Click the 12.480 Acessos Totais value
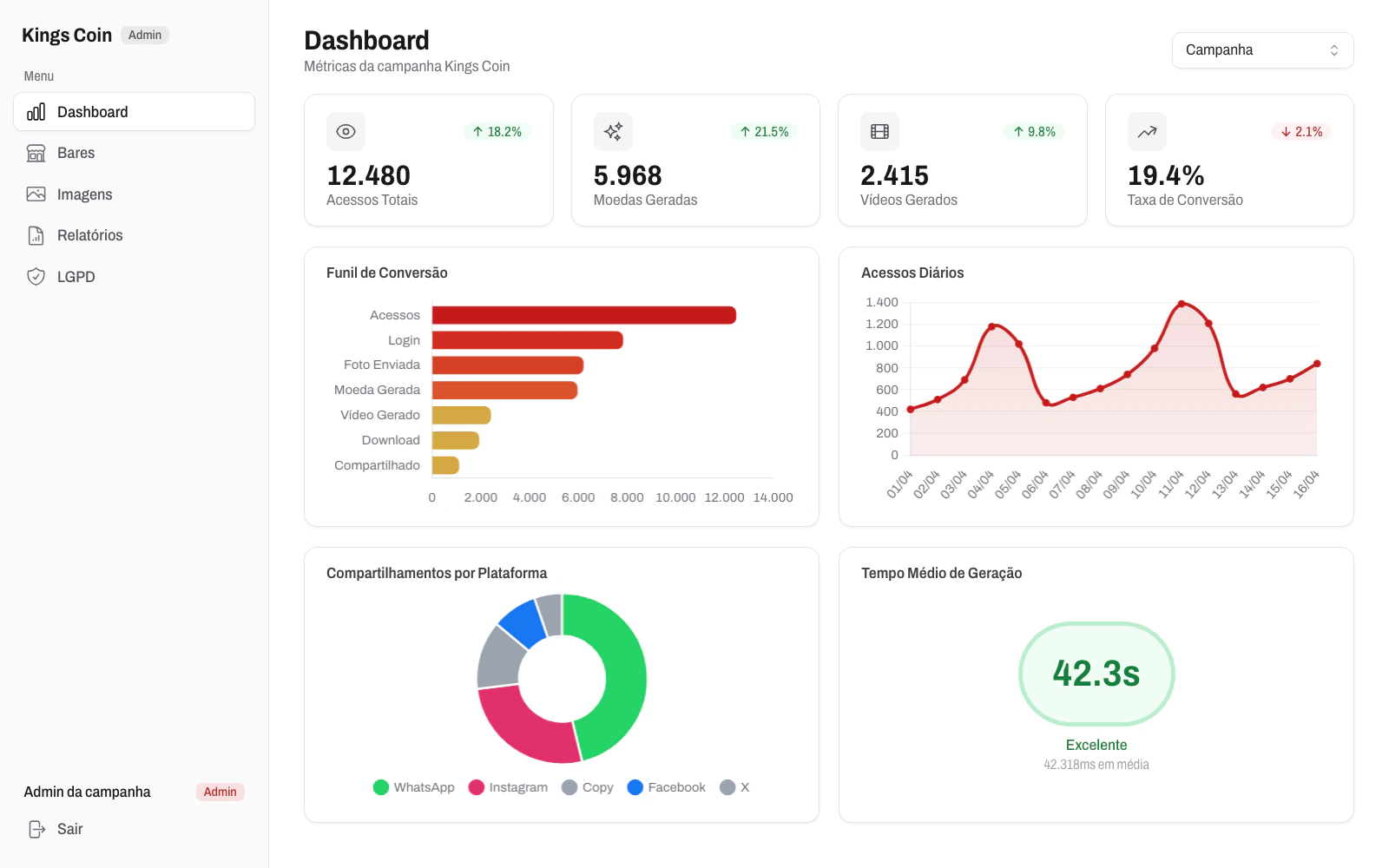1389x868 pixels. click(369, 175)
